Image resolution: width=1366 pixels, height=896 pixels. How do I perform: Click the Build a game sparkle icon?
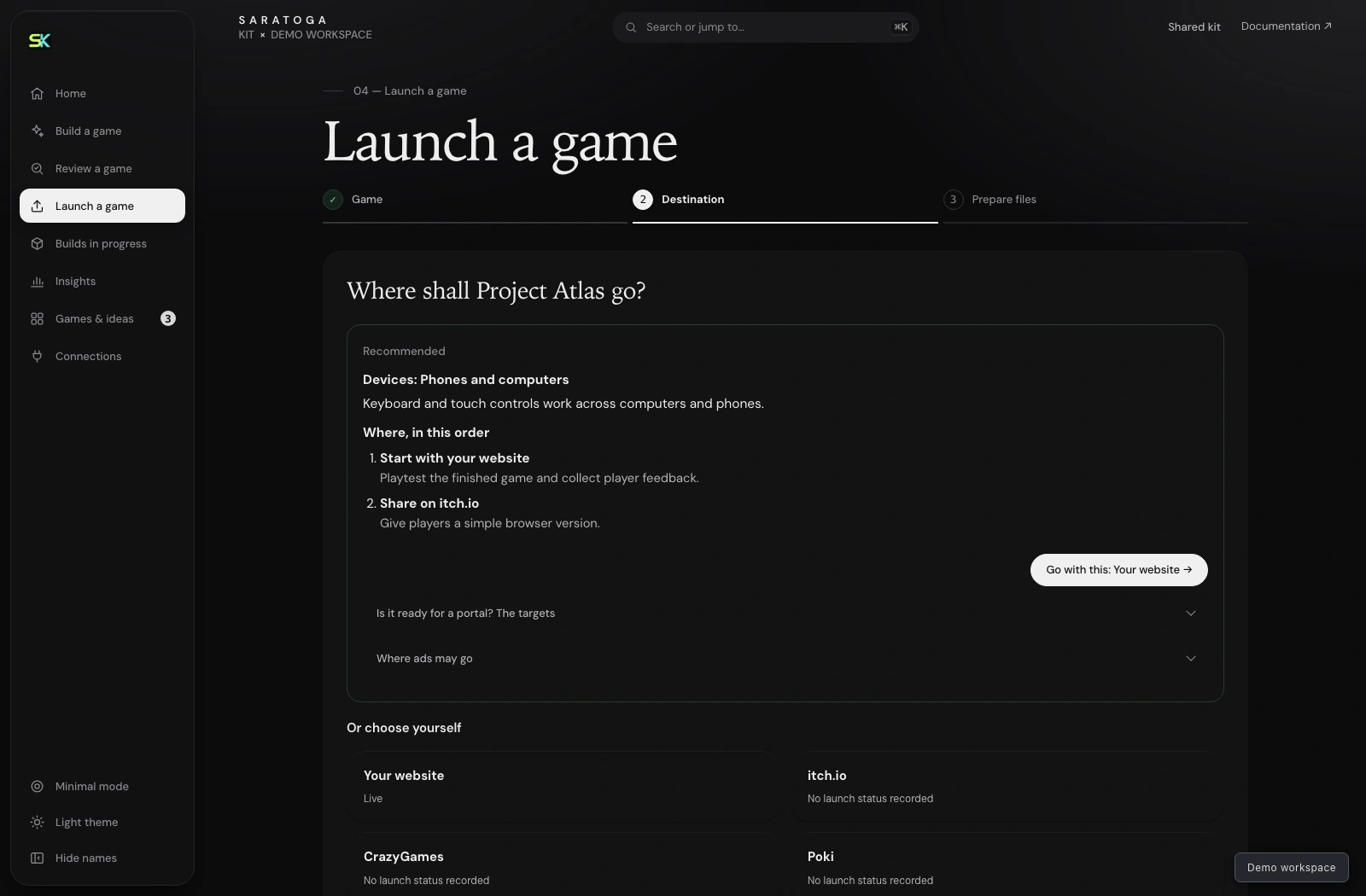click(37, 131)
